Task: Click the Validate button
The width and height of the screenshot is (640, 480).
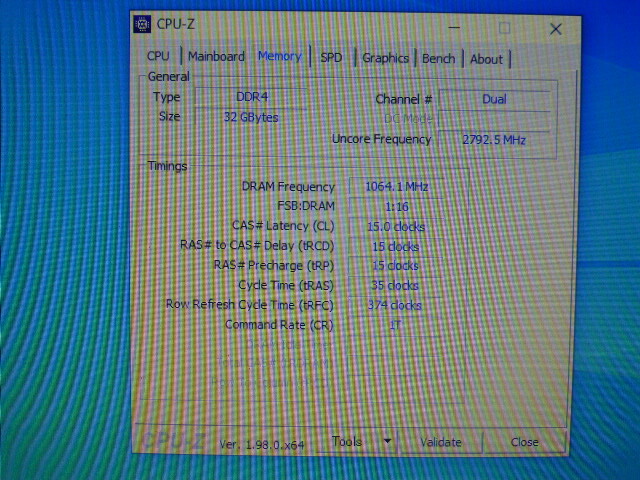Action: click(x=441, y=442)
